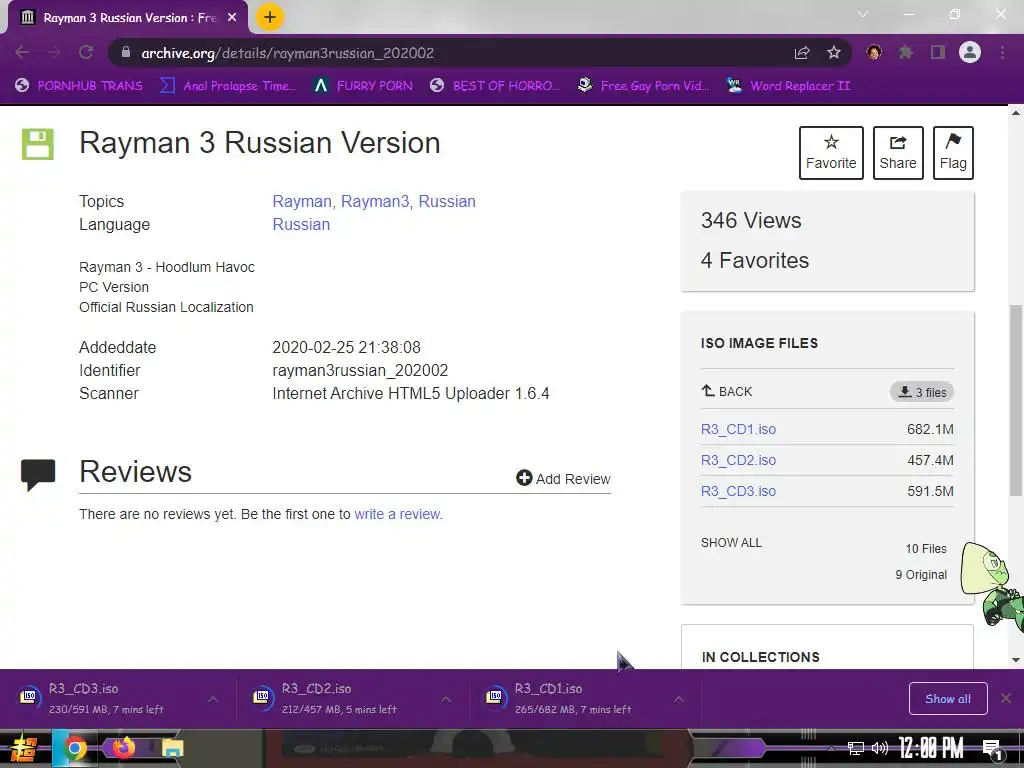
Task: Open the Start menu on the taskbar
Action: (x=24, y=748)
